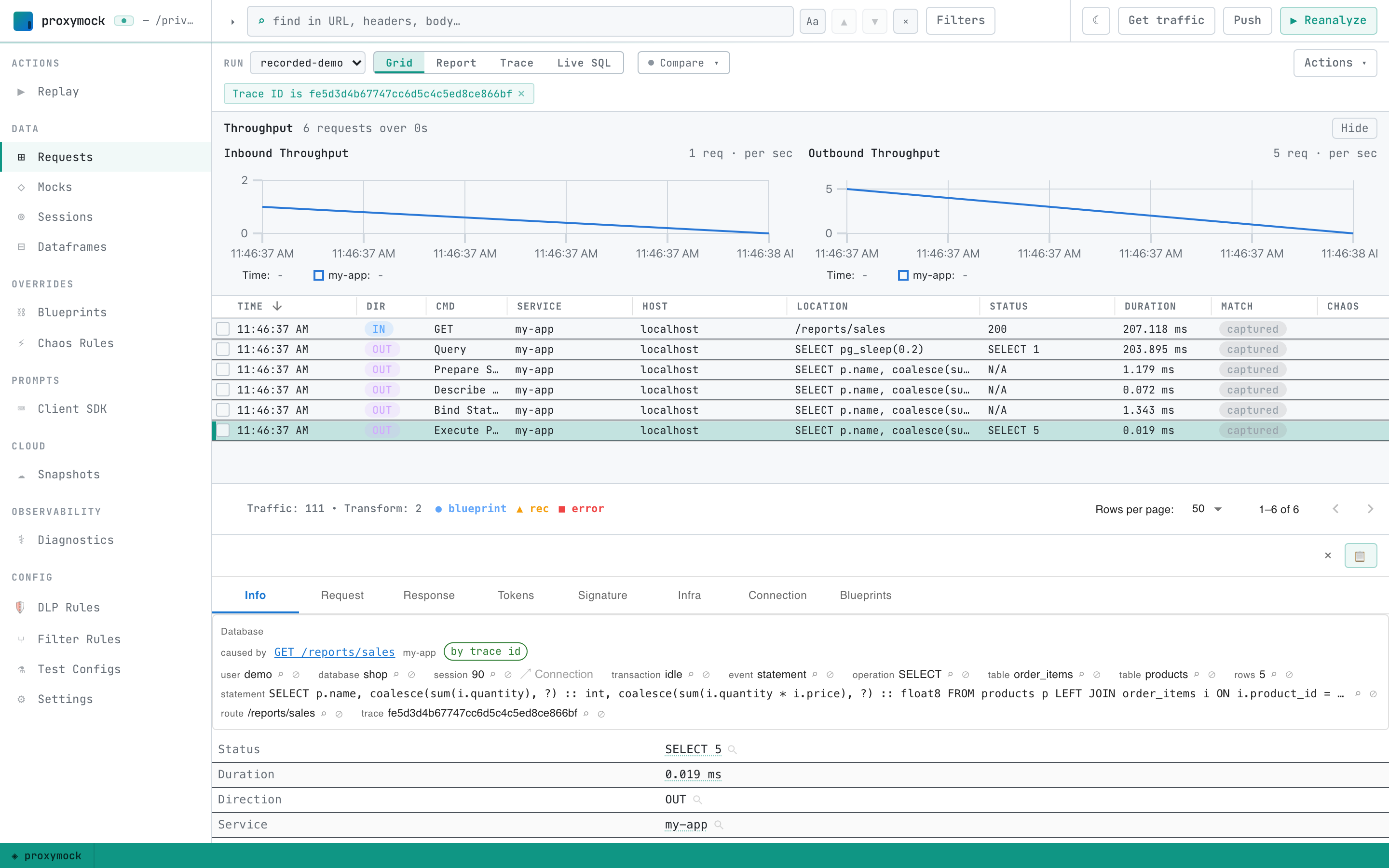Click the search input field

(520, 21)
